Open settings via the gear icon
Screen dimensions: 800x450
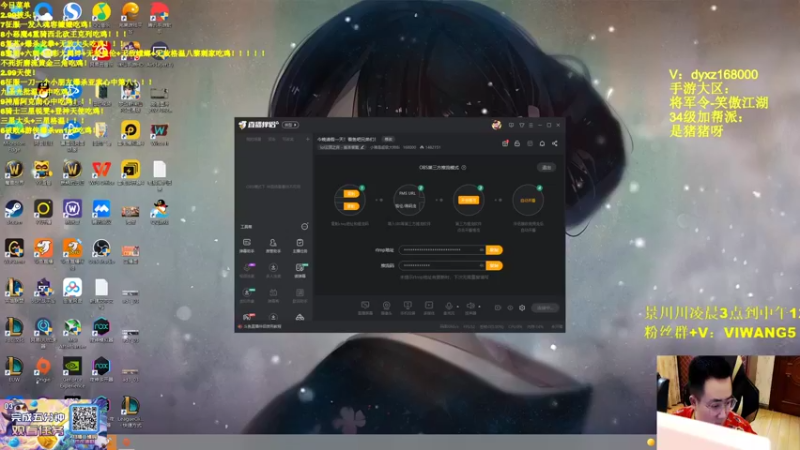522,308
